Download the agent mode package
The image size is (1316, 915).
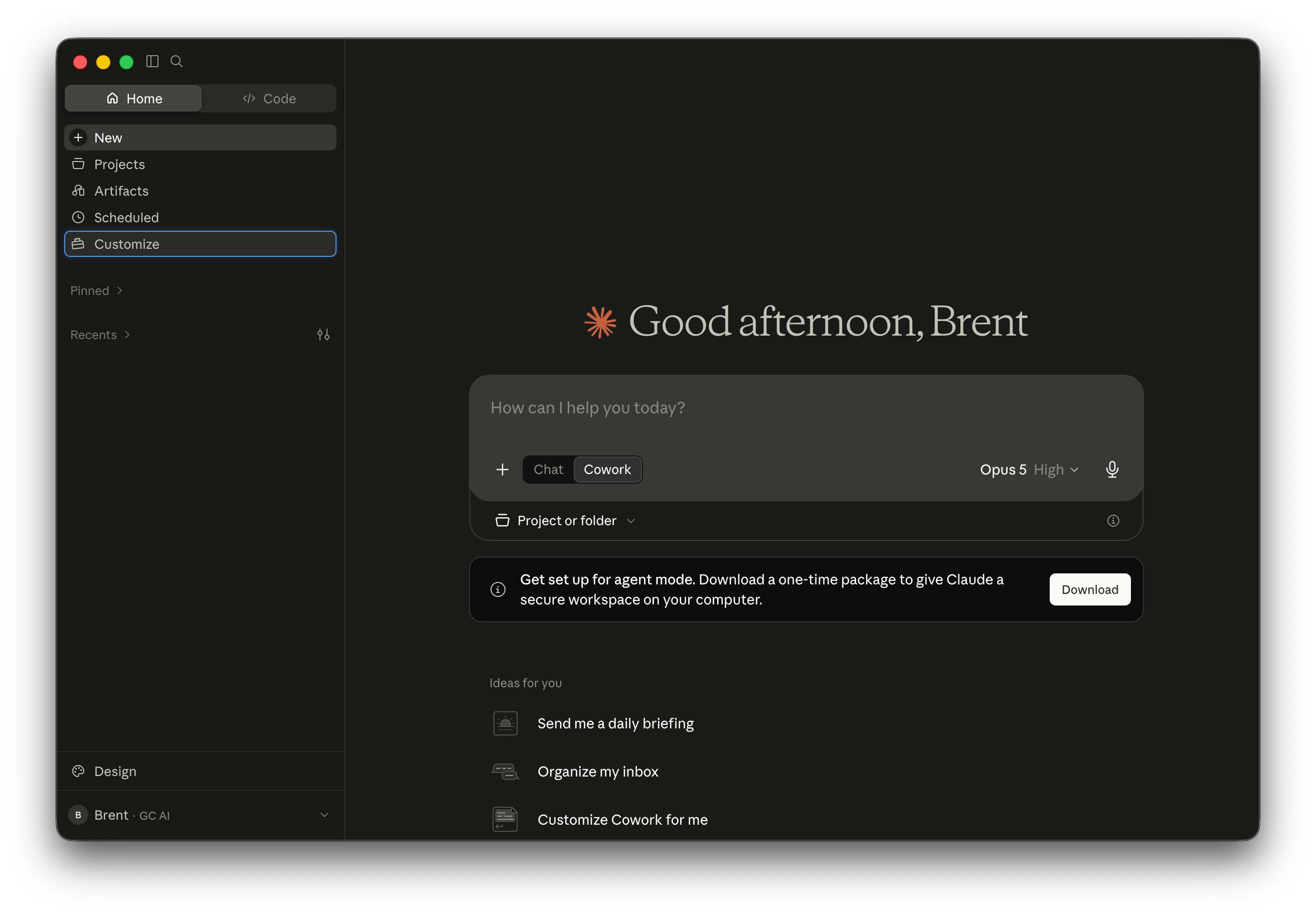1090,589
